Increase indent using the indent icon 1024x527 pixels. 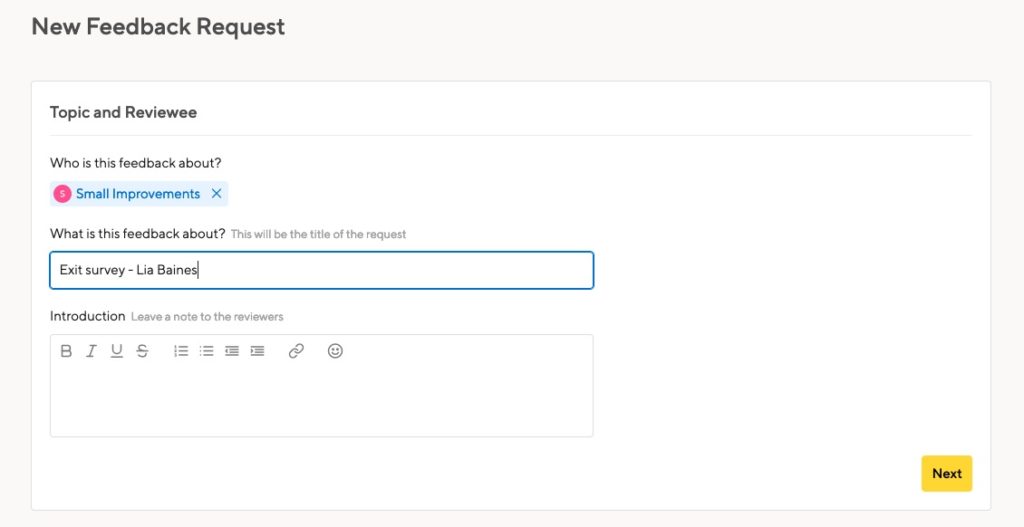(x=257, y=351)
